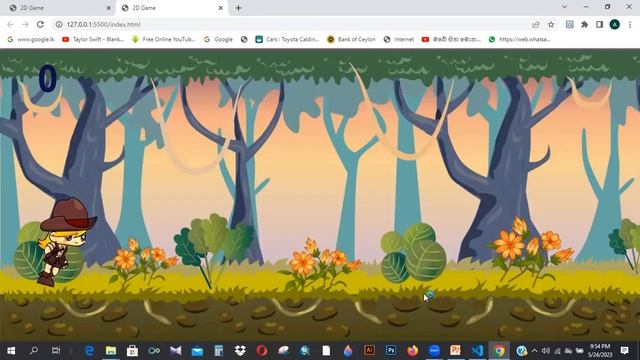Open the Google bookmark
The width and height of the screenshot is (640, 360).
point(218,39)
